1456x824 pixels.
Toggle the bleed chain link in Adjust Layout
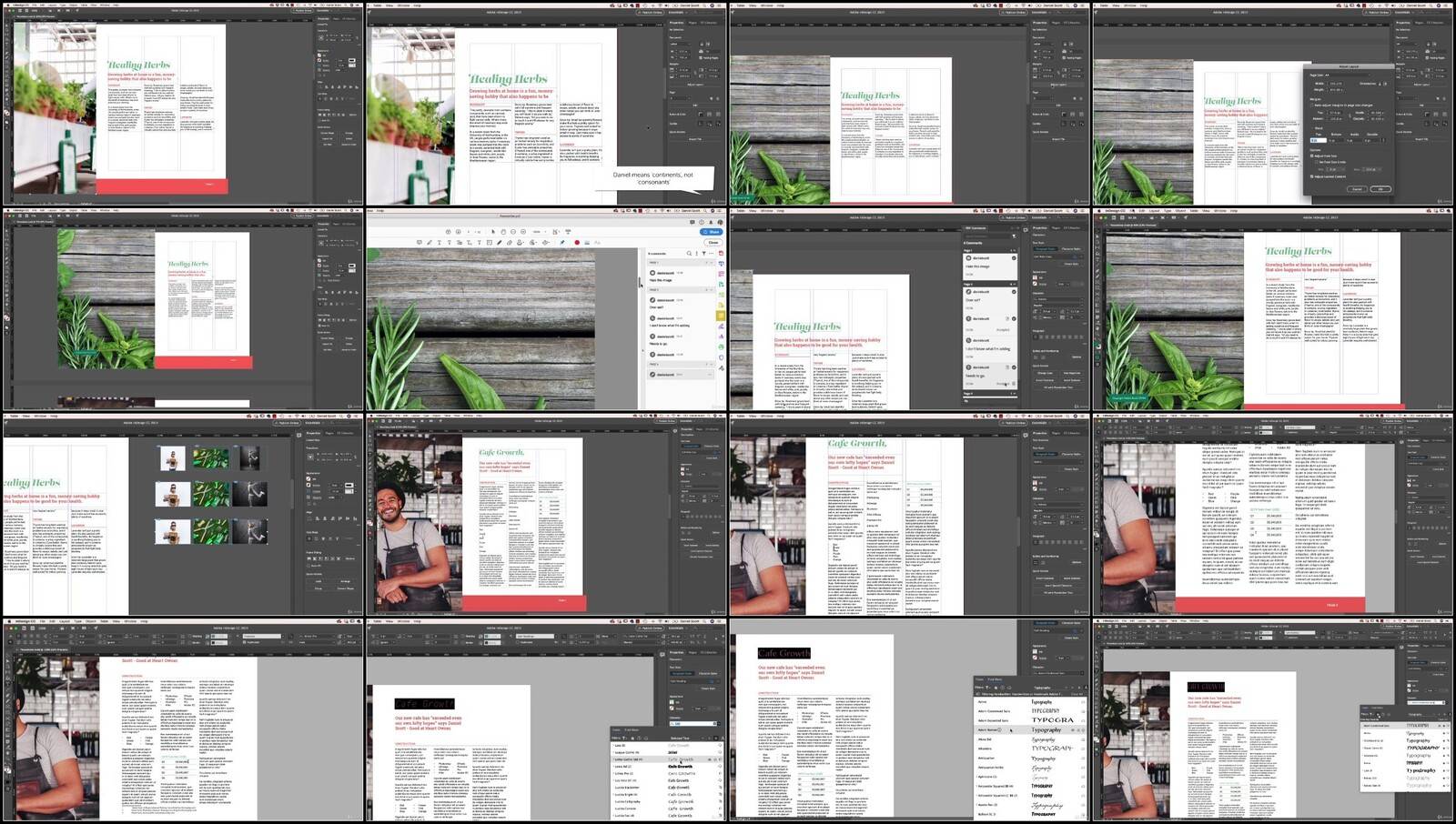point(1383,140)
